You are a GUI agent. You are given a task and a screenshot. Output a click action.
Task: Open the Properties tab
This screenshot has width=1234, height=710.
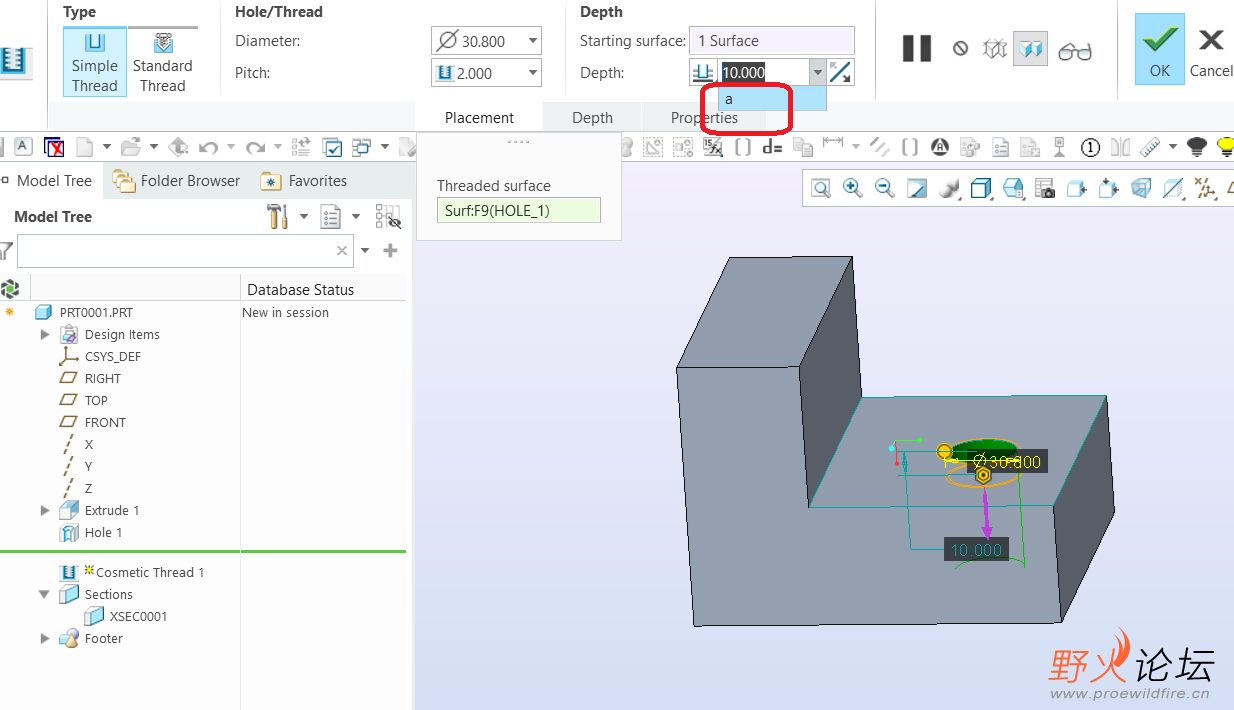(x=704, y=118)
